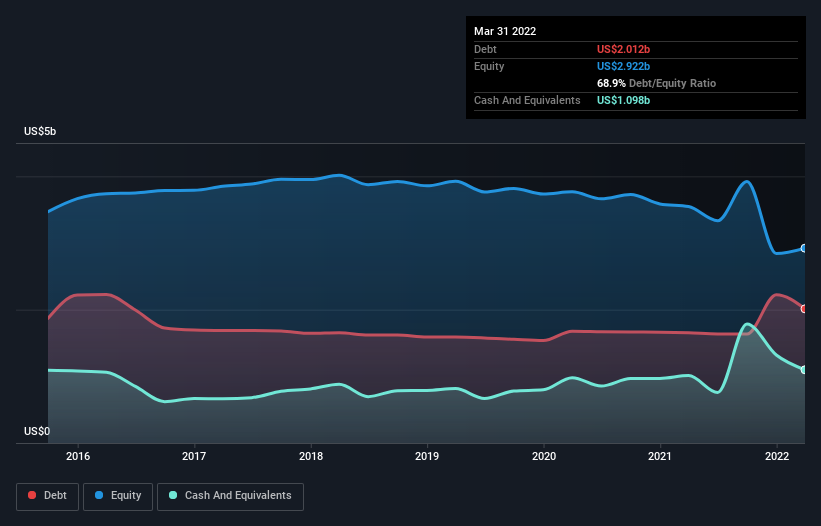The image size is (821, 526).
Task: Toggle the Equity series legend button
Action: coord(118,496)
